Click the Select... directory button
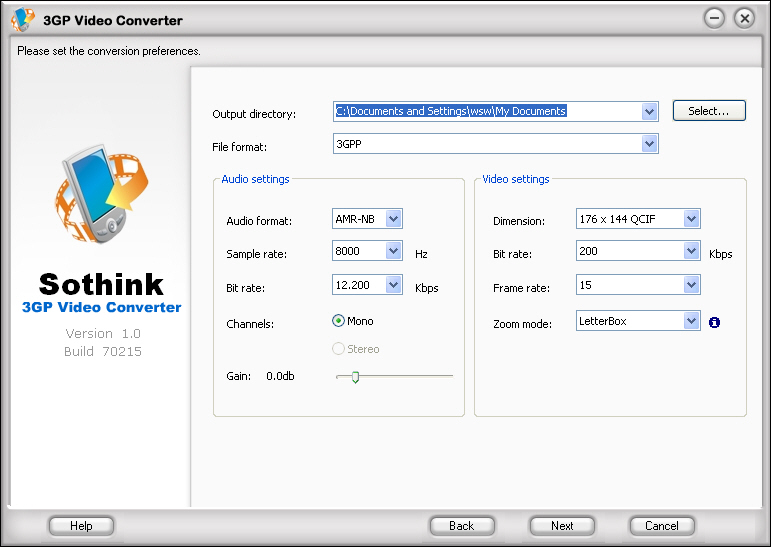 point(709,111)
